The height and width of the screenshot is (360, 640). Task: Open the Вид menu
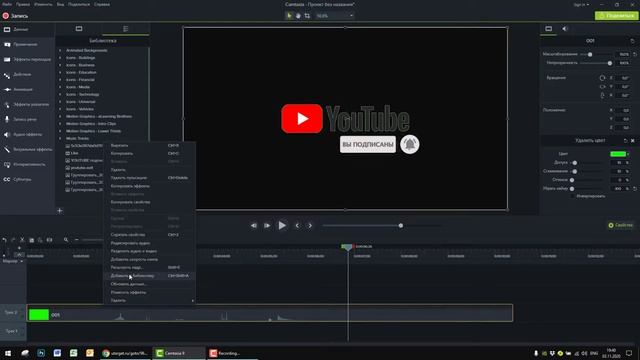coord(60,4)
